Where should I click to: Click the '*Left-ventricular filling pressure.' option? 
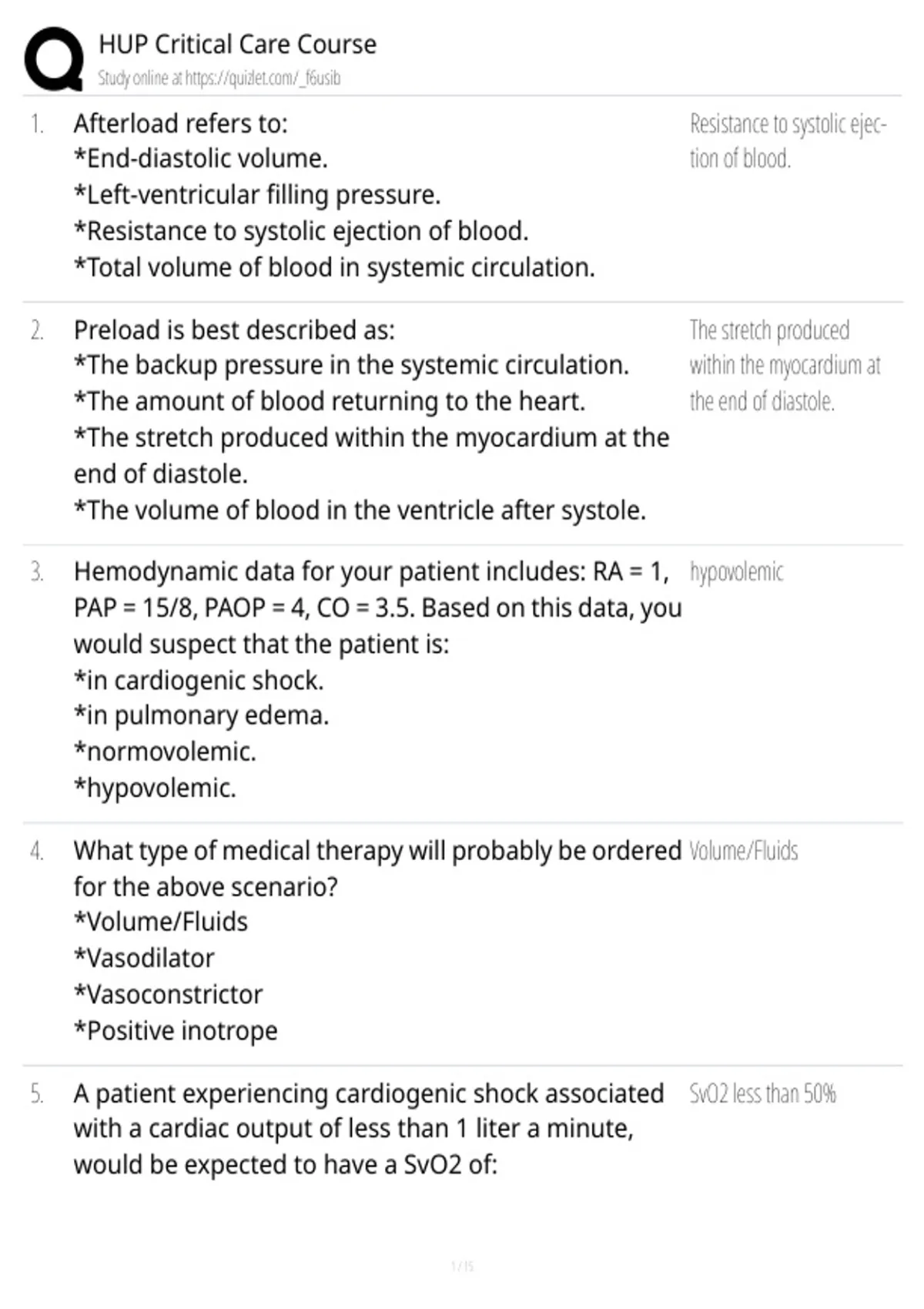[x=257, y=195]
